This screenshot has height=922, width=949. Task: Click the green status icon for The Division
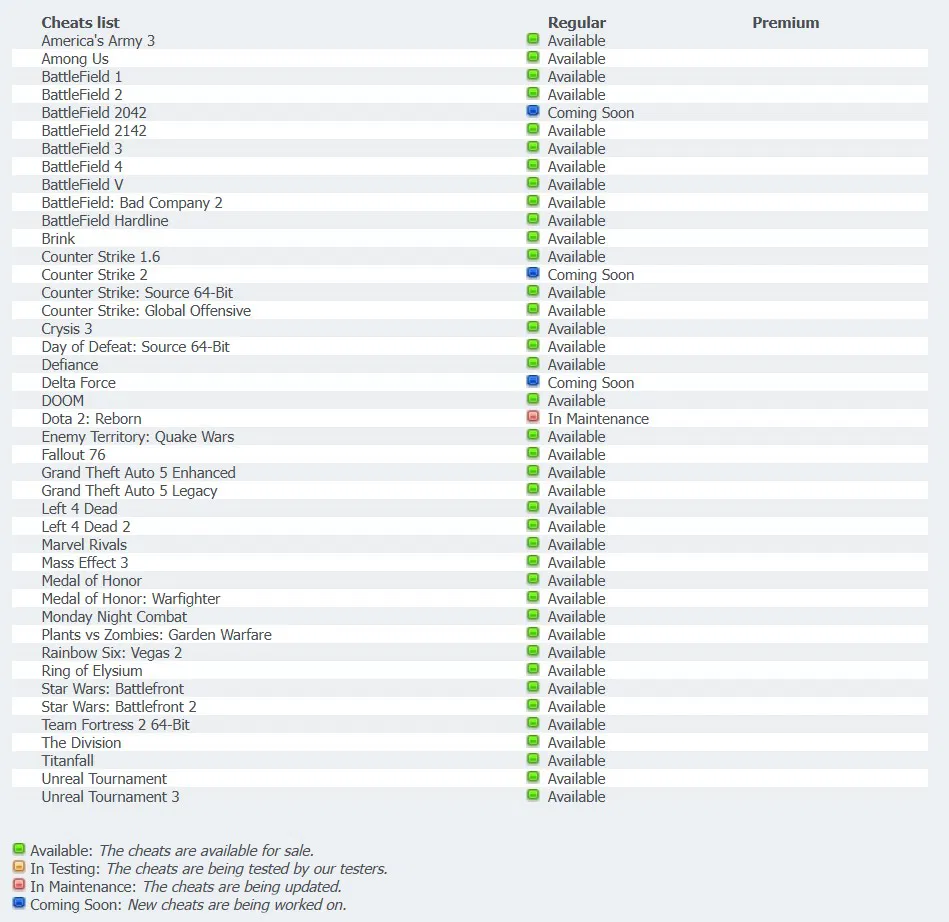tap(533, 741)
